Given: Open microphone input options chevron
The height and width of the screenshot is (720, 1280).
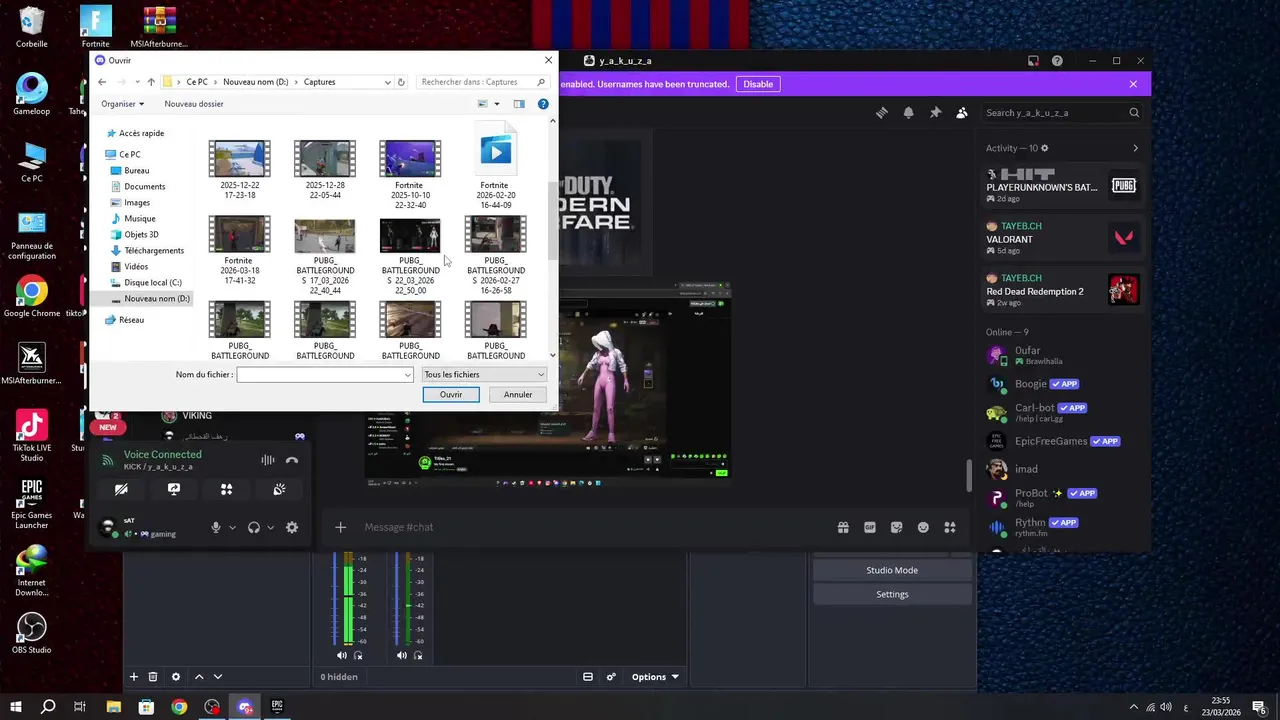Looking at the screenshot, I should click(x=232, y=527).
